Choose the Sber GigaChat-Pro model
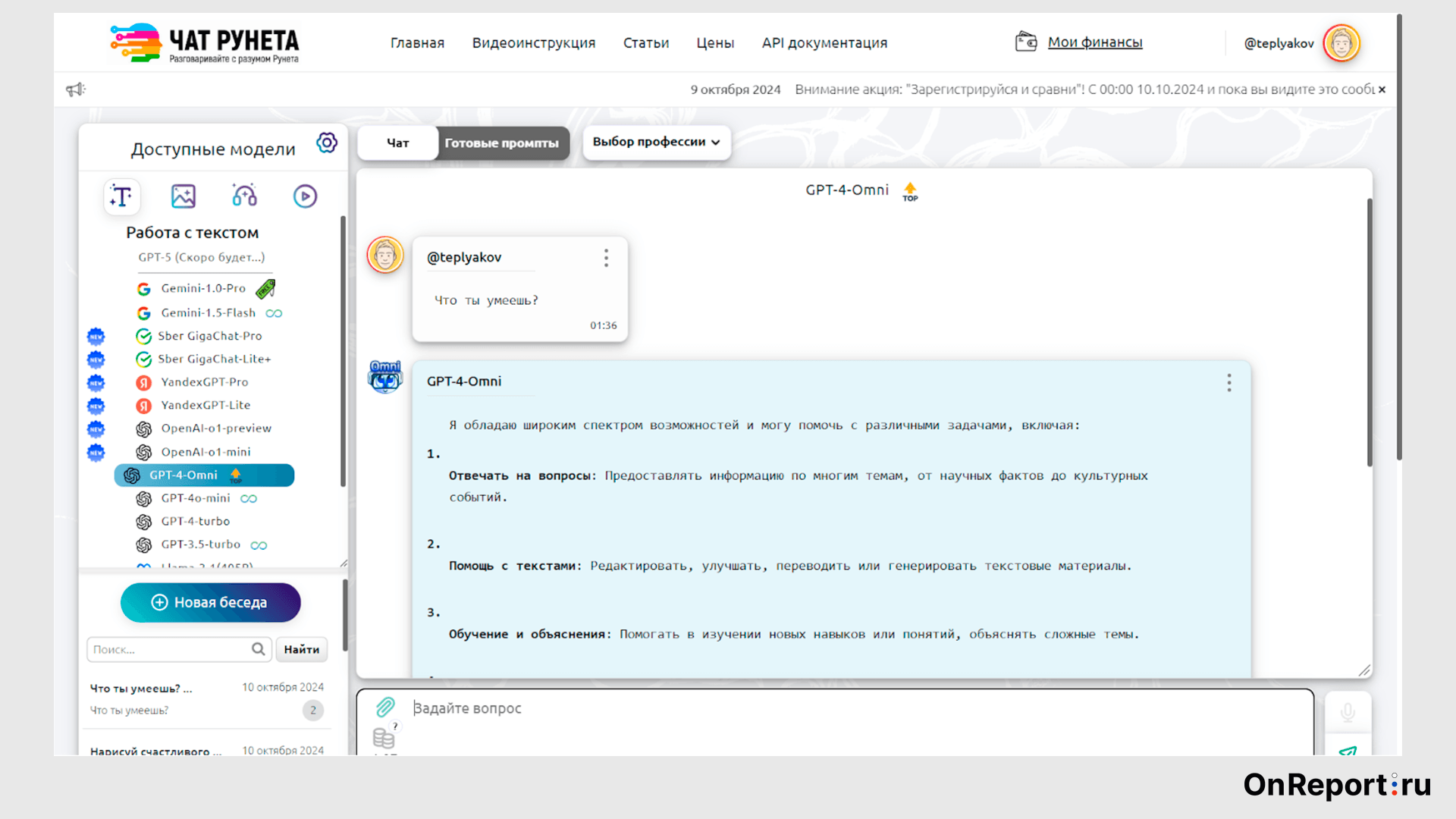 pyautogui.click(x=210, y=336)
